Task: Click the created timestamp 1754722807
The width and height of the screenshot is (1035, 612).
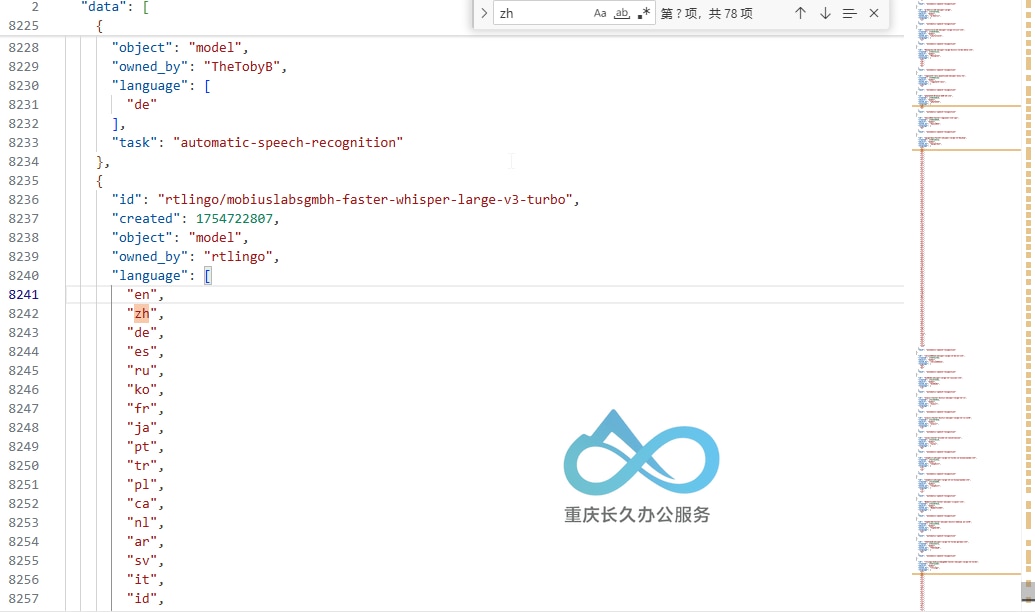Action: [x=234, y=219]
